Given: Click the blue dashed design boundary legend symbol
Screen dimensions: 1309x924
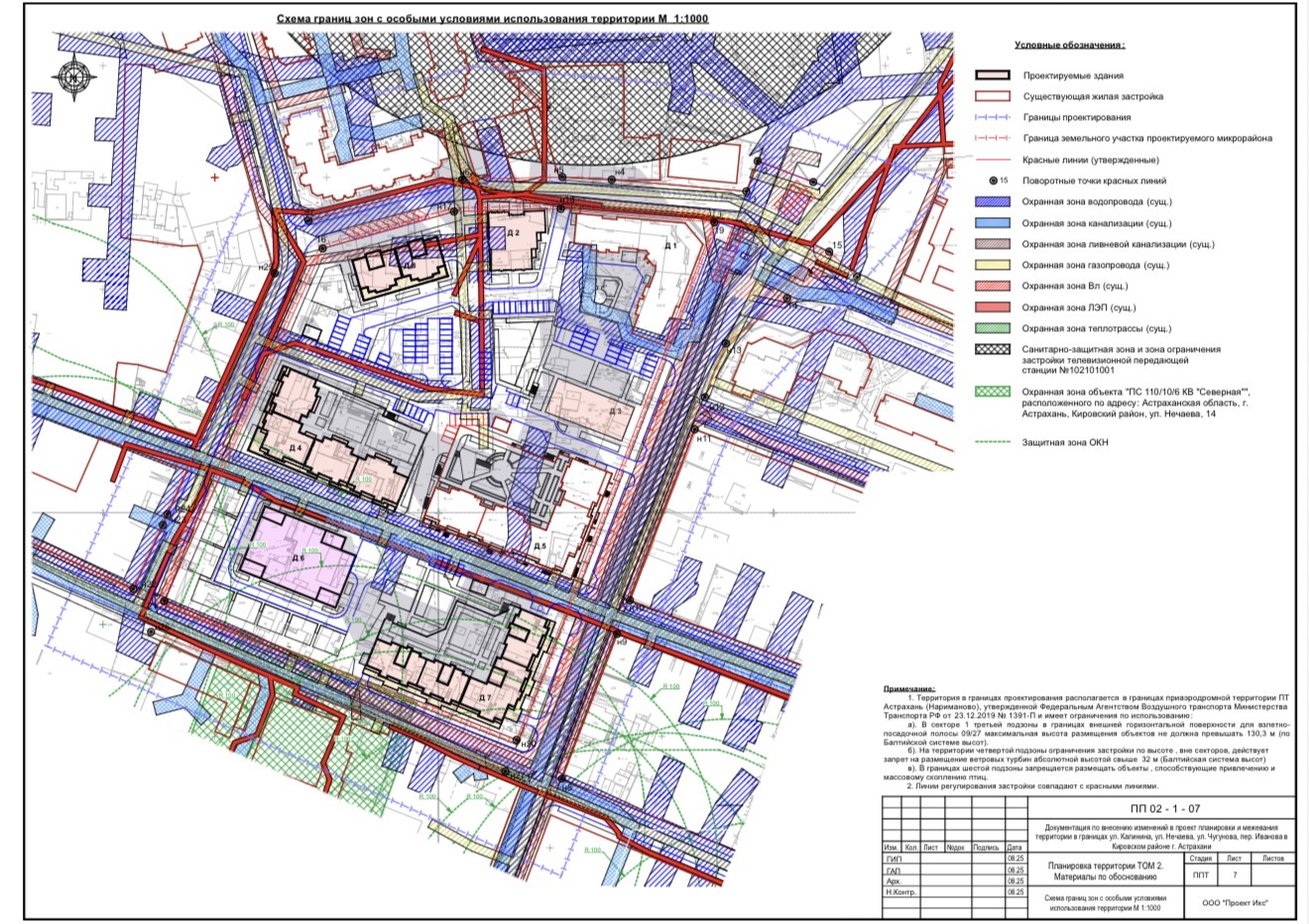Looking at the screenshot, I should click(993, 117).
